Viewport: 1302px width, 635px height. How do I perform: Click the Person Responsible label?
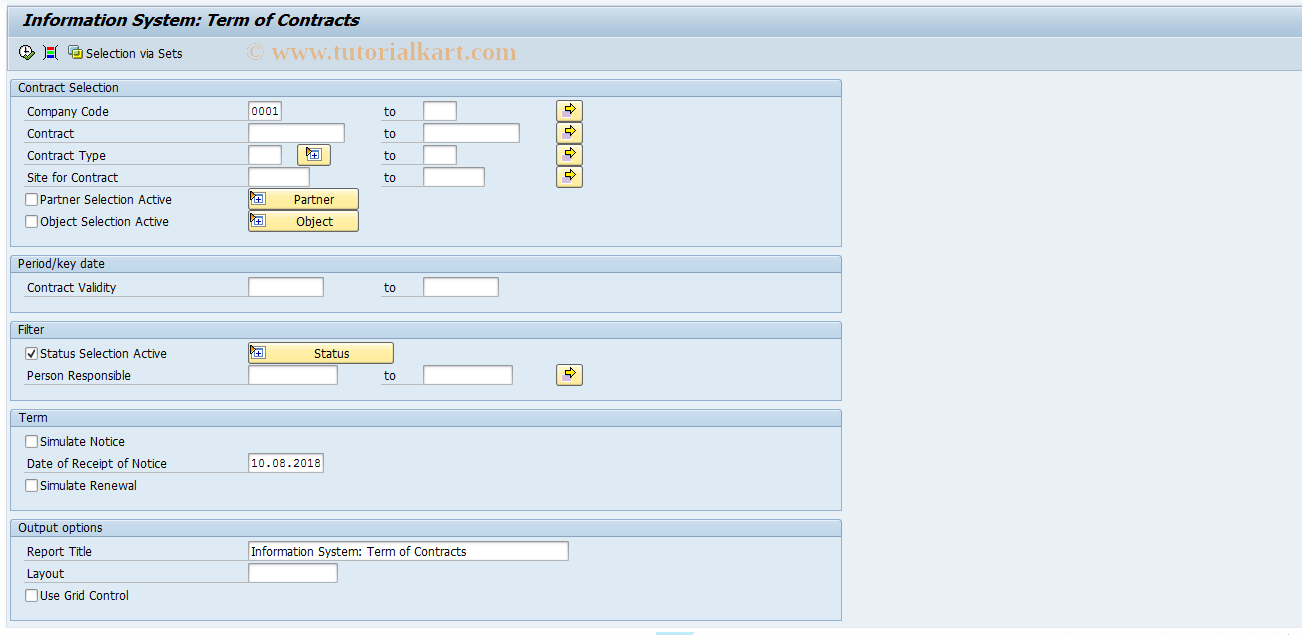pyautogui.click(x=79, y=376)
